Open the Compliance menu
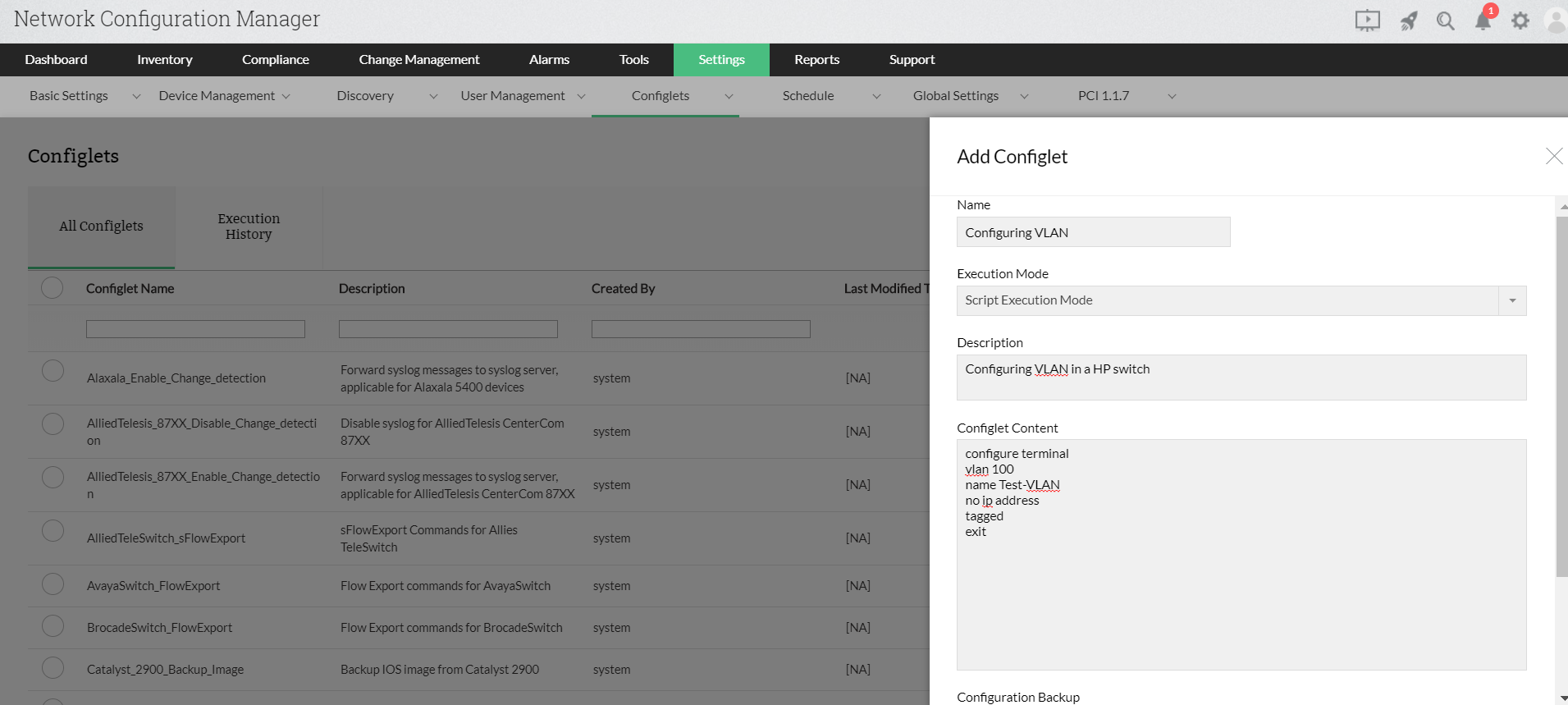 pos(276,60)
